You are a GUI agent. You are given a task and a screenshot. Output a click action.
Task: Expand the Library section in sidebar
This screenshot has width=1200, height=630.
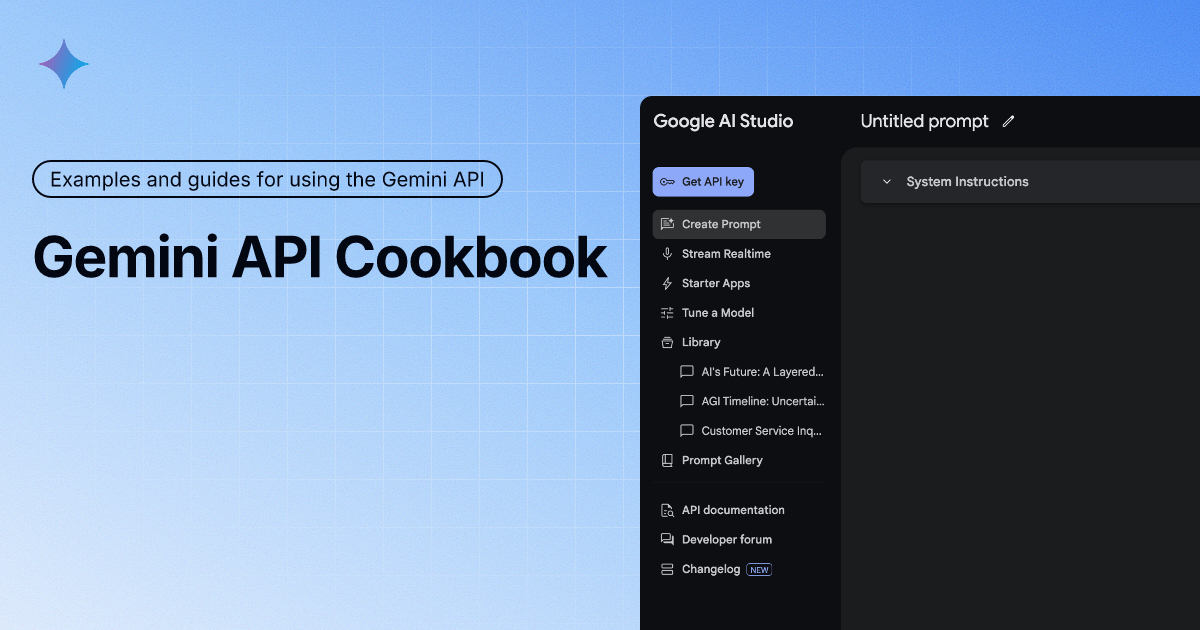700,342
